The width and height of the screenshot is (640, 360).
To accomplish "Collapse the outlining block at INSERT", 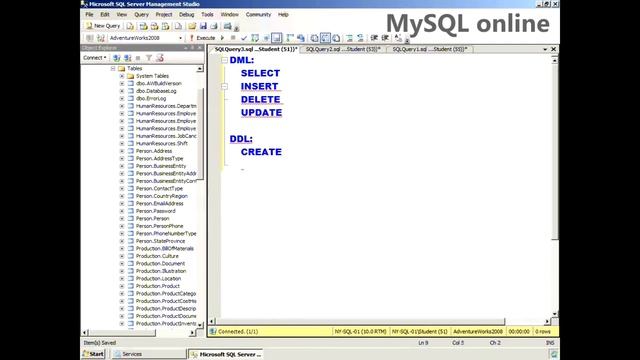I will point(224,87).
